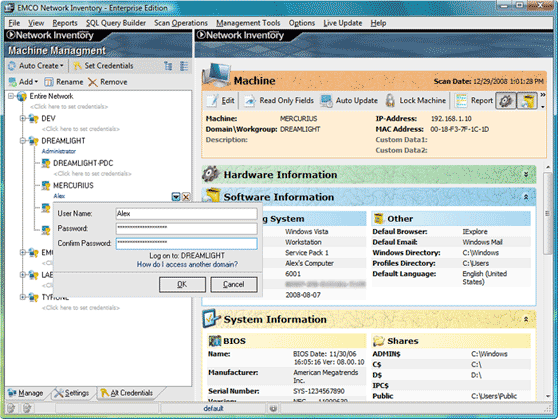Viewport: 558px width, 419px height.
Task: Switch to the Settings tab
Action: click(72, 393)
